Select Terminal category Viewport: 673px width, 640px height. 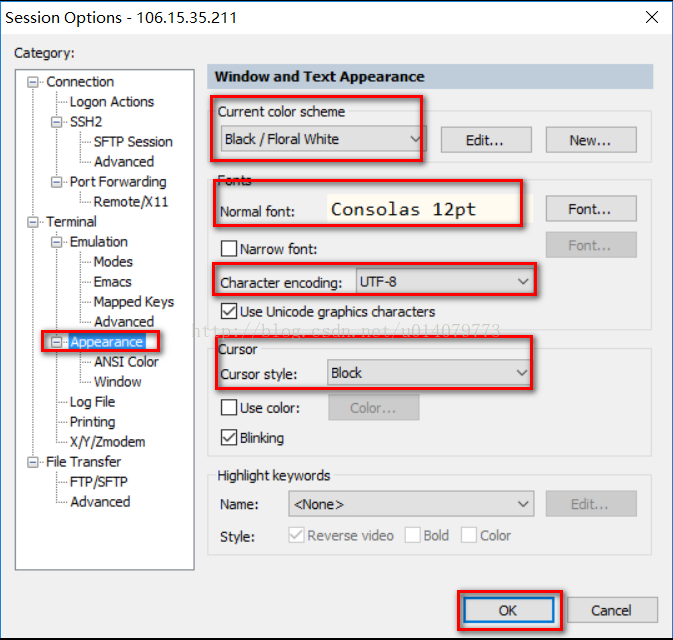[x=71, y=222]
